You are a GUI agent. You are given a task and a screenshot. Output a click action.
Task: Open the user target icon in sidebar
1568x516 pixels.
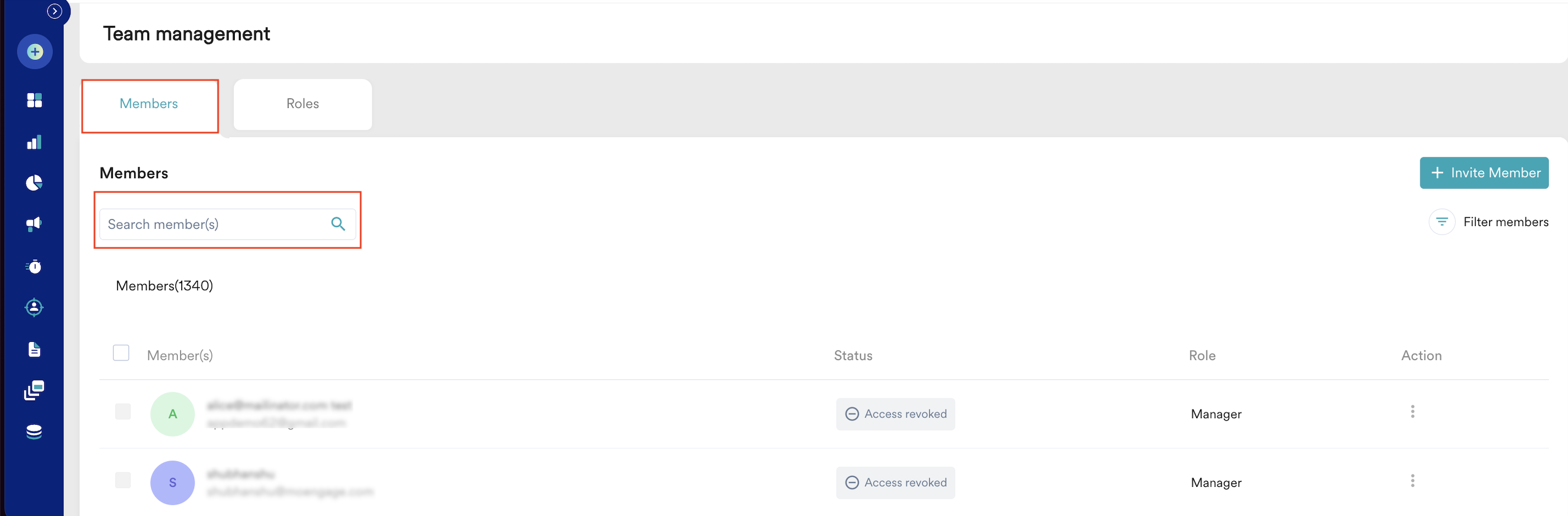pyautogui.click(x=35, y=308)
